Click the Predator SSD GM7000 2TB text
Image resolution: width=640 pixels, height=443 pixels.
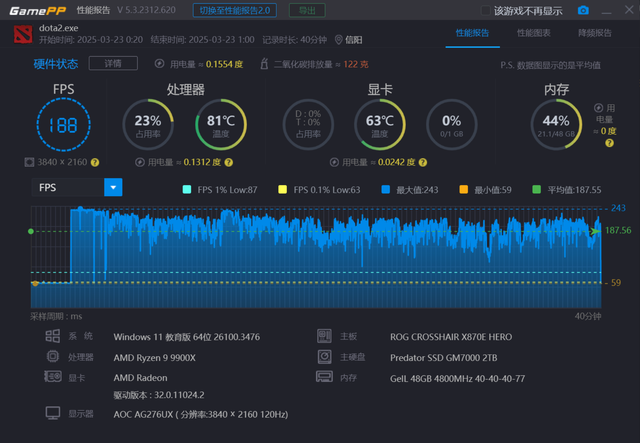point(444,358)
